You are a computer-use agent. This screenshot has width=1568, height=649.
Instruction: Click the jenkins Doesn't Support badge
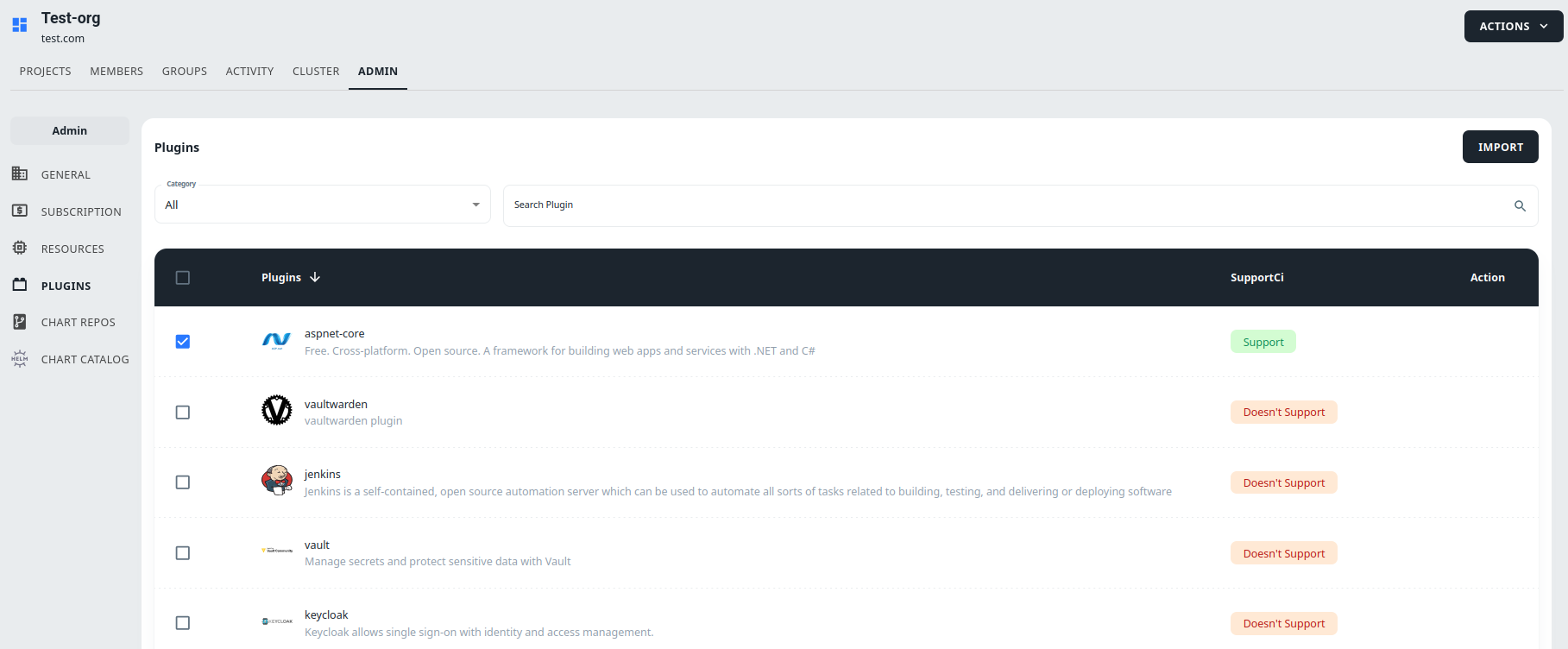[1284, 482]
